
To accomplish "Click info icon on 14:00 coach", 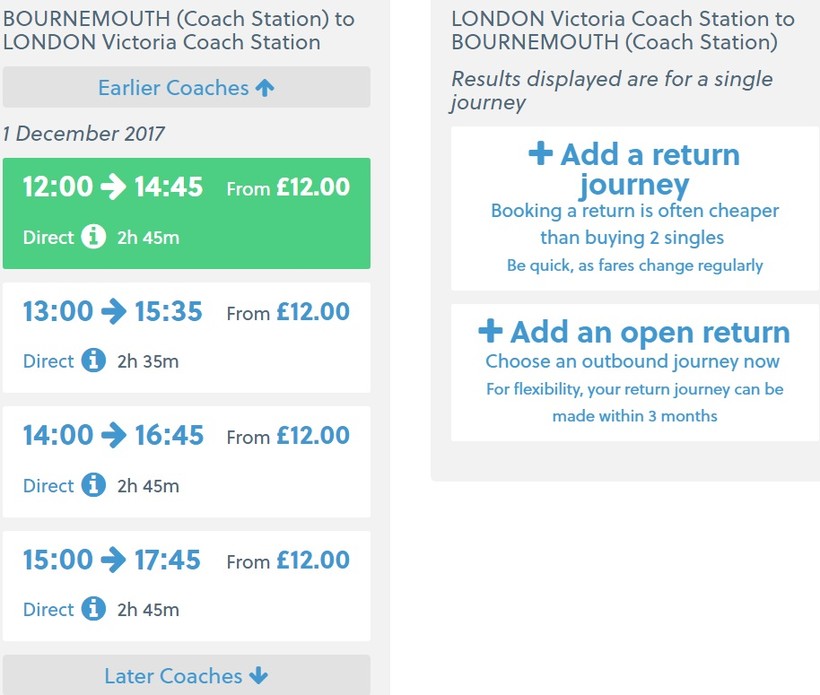I will click(93, 485).
